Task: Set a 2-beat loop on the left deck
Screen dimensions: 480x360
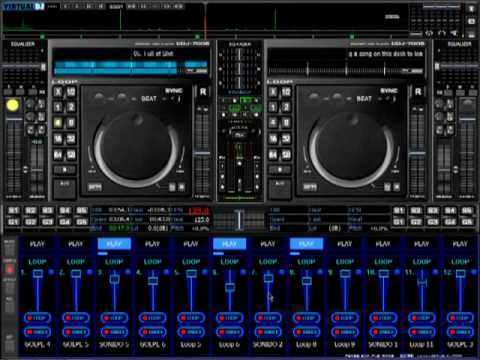Action: [x=71, y=107]
